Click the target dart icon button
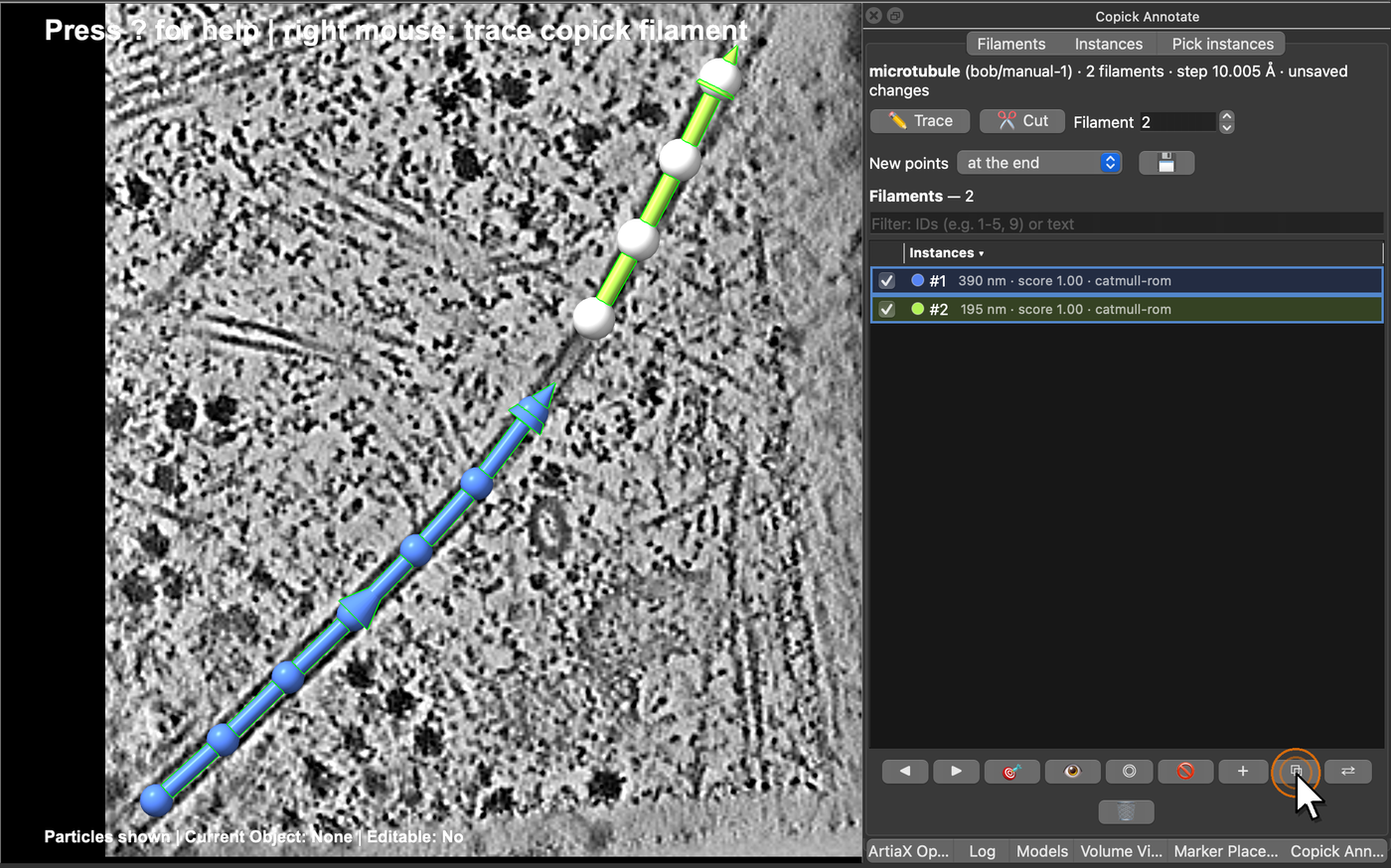This screenshot has height=868, width=1391. [1011, 771]
